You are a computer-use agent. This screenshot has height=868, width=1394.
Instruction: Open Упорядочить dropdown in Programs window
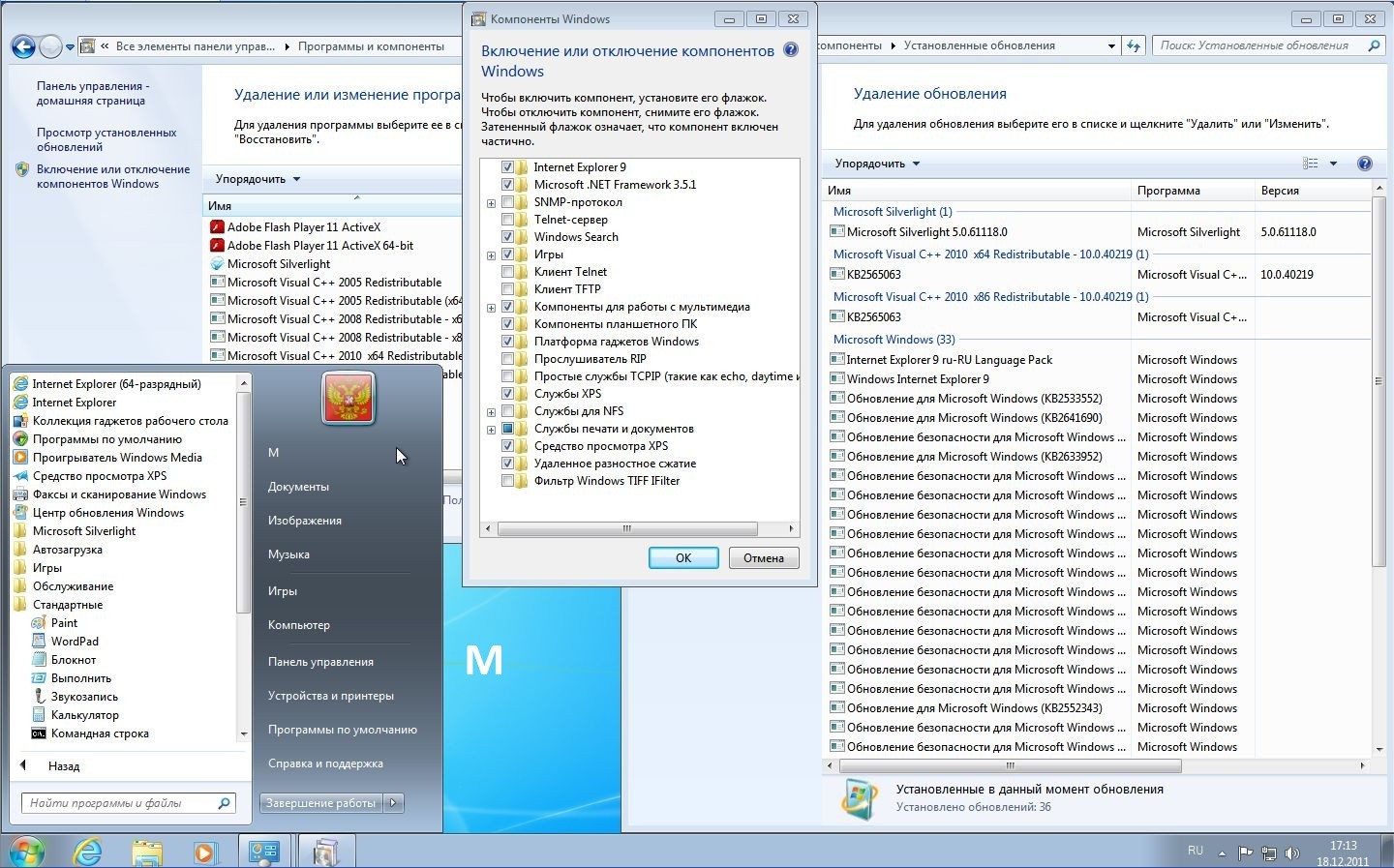tap(258, 179)
